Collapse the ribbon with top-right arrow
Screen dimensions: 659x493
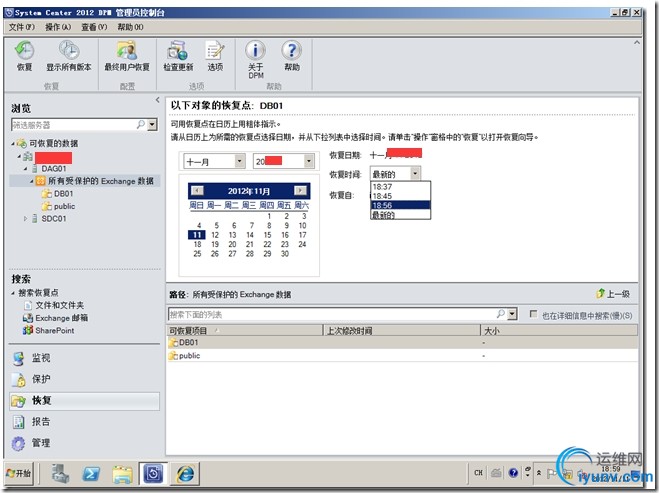point(637,42)
